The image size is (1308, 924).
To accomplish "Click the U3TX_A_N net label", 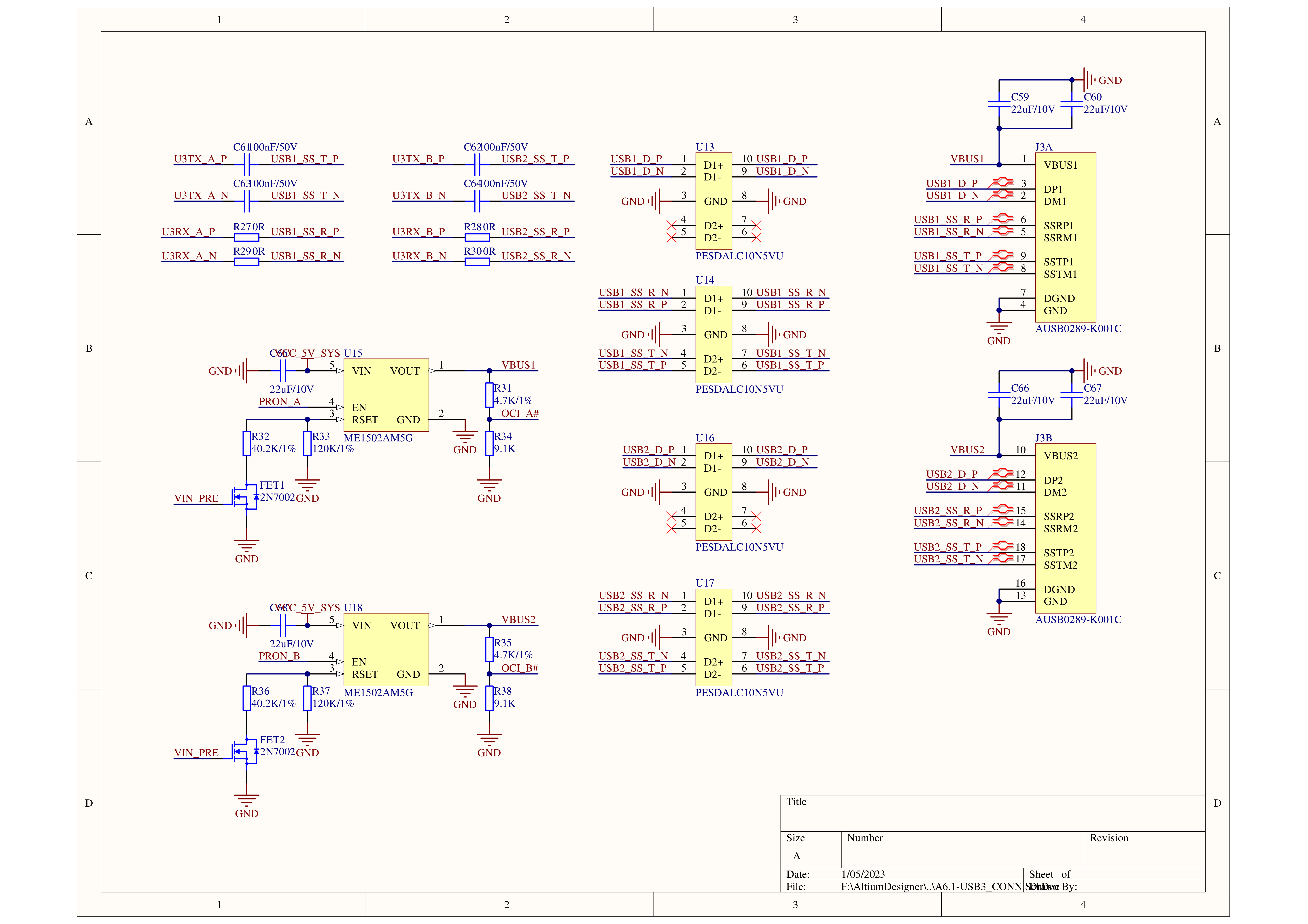I will click(x=201, y=195).
